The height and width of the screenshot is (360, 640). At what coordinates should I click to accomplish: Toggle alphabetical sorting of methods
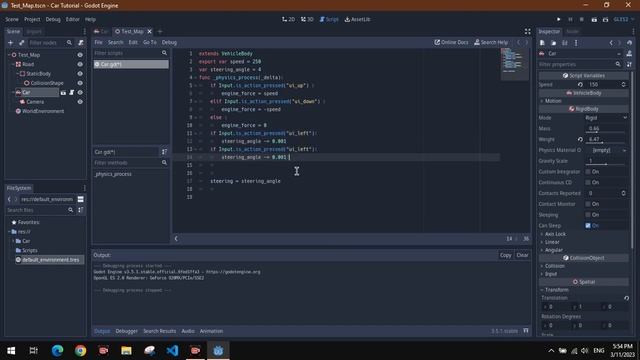click(x=164, y=152)
